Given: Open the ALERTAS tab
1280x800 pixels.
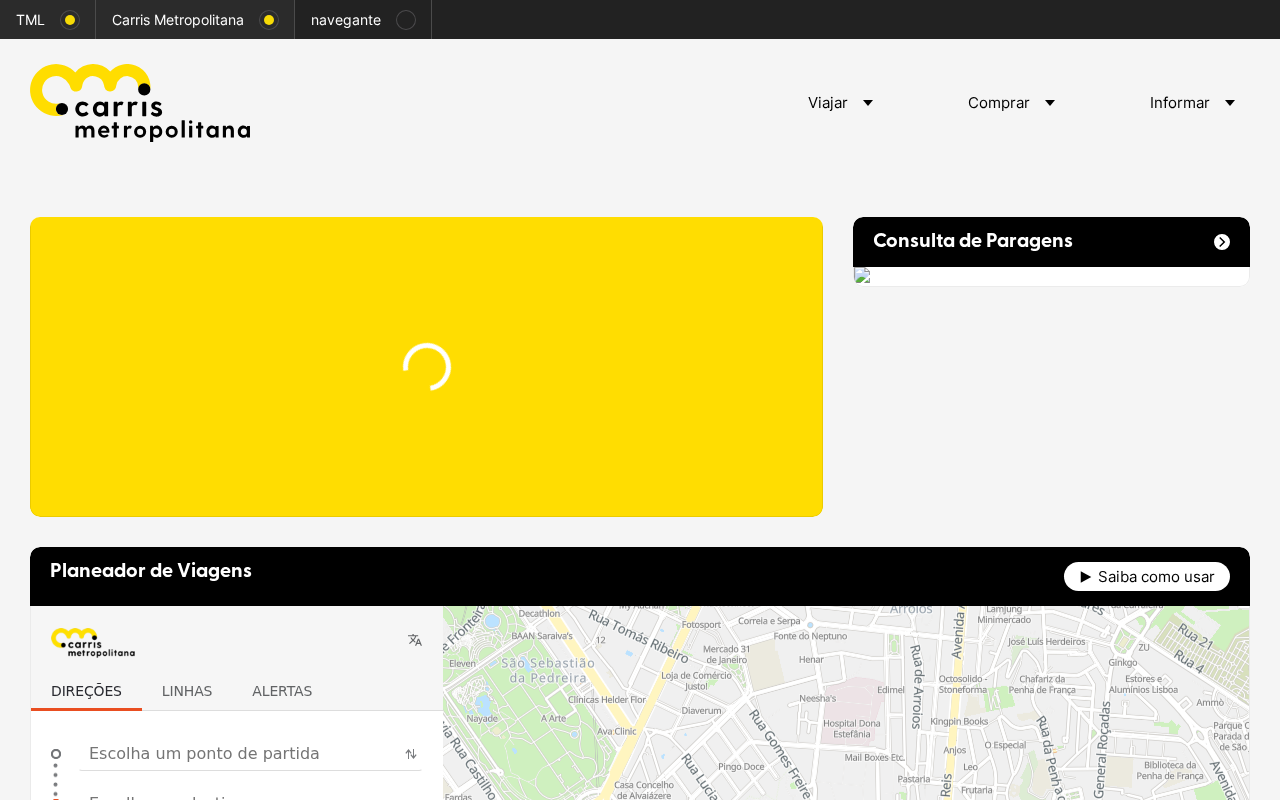Looking at the screenshot, I should tap(282, 691).
